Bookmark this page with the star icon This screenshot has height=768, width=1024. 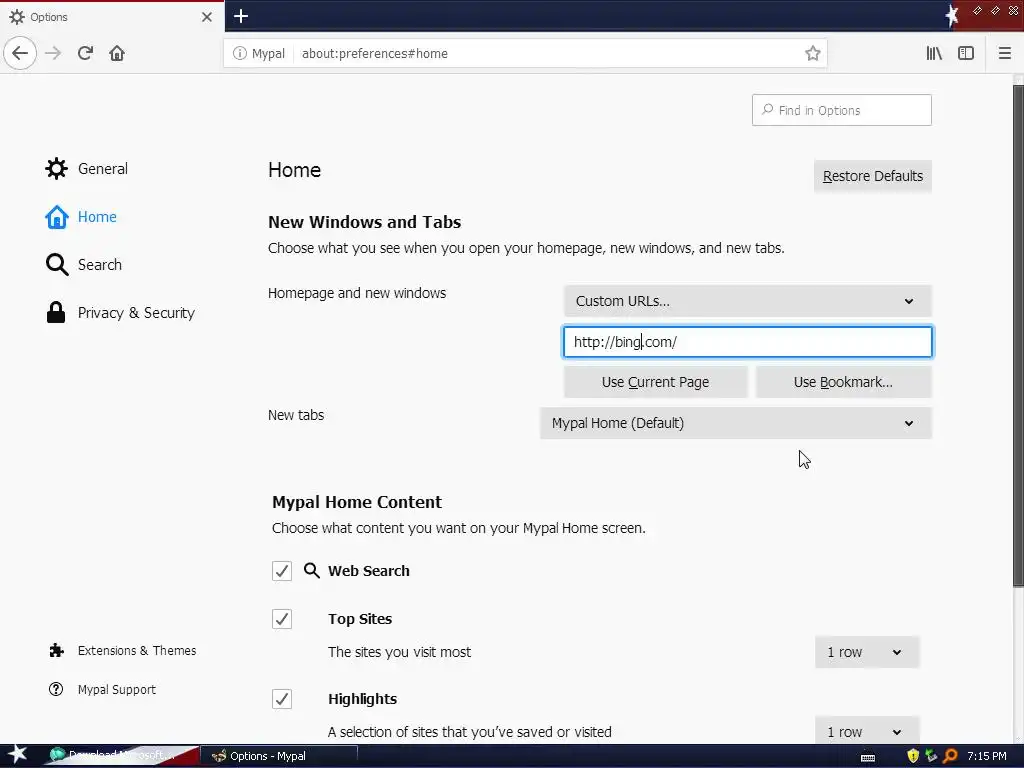point(812,54)
